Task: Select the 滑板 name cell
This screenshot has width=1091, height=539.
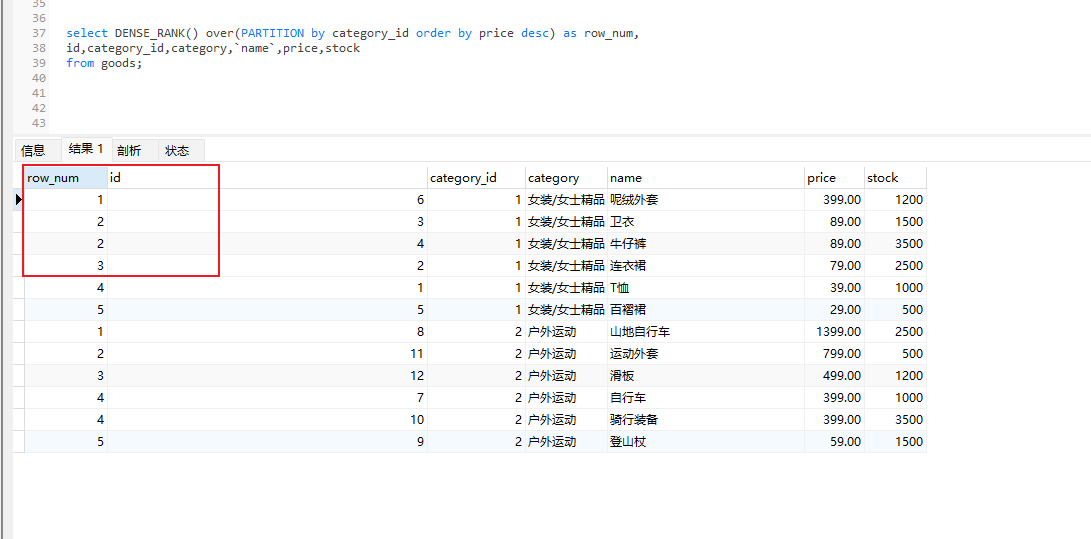Action: [x=706, y=376]
